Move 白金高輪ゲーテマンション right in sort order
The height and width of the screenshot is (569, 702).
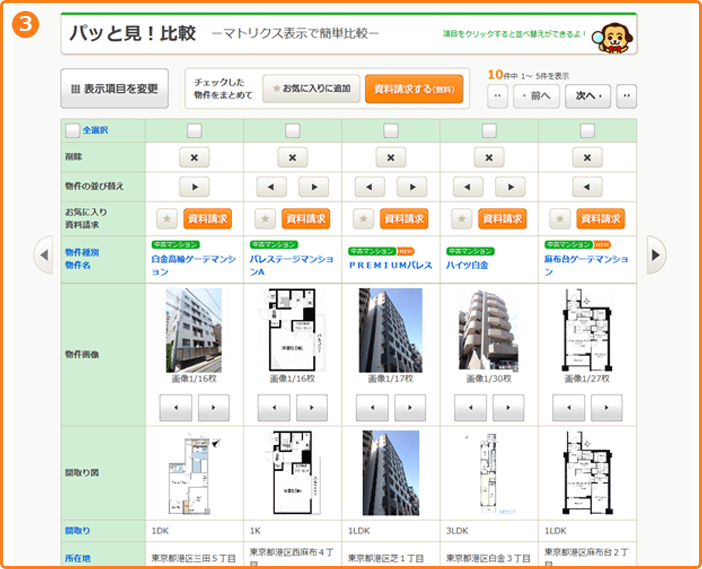pos(194,187)
